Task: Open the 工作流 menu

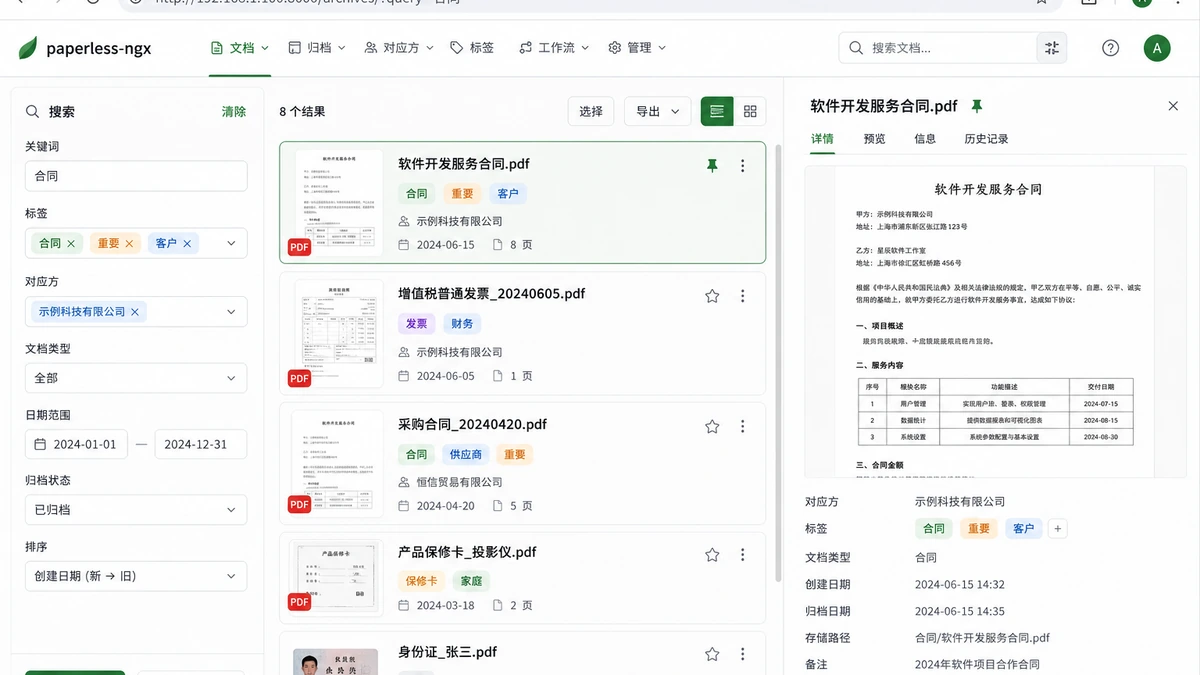Action: 554,47
